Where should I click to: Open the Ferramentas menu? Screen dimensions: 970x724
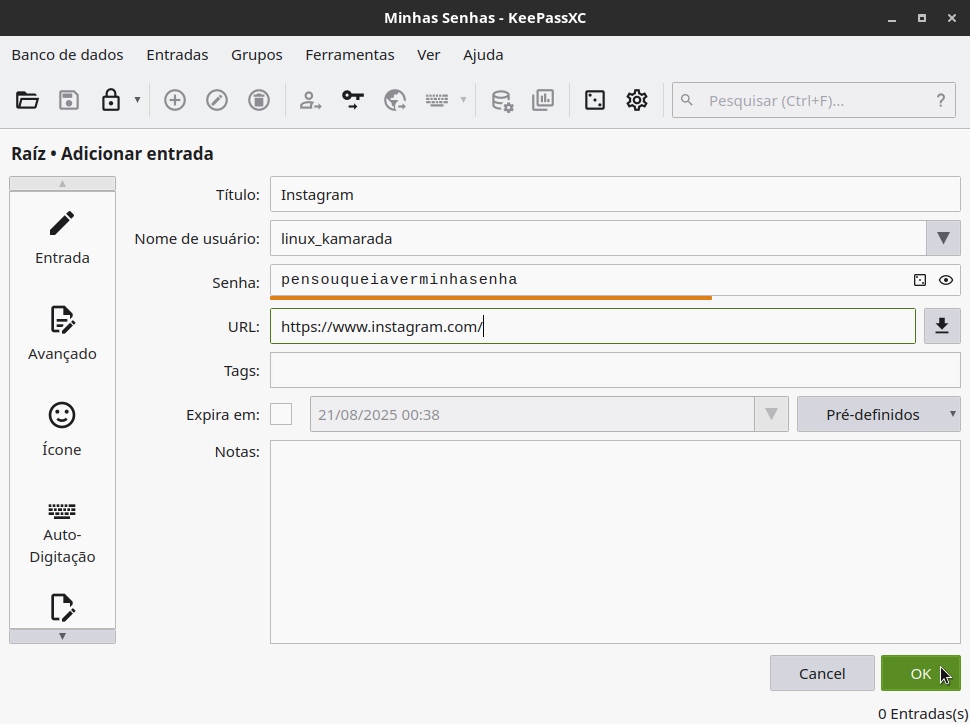[x=350, y=55]
